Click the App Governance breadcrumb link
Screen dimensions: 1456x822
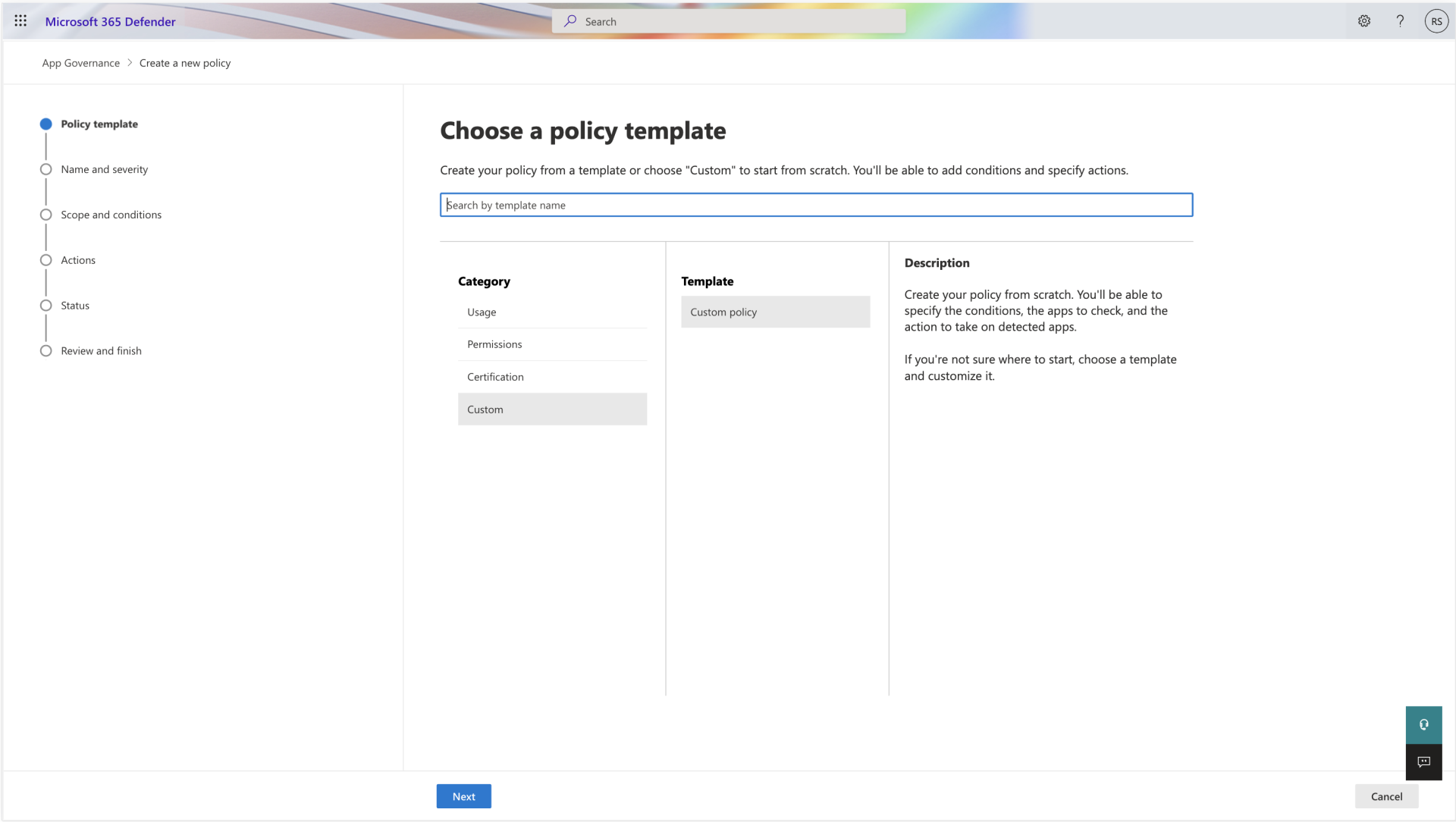pos(80,63)
